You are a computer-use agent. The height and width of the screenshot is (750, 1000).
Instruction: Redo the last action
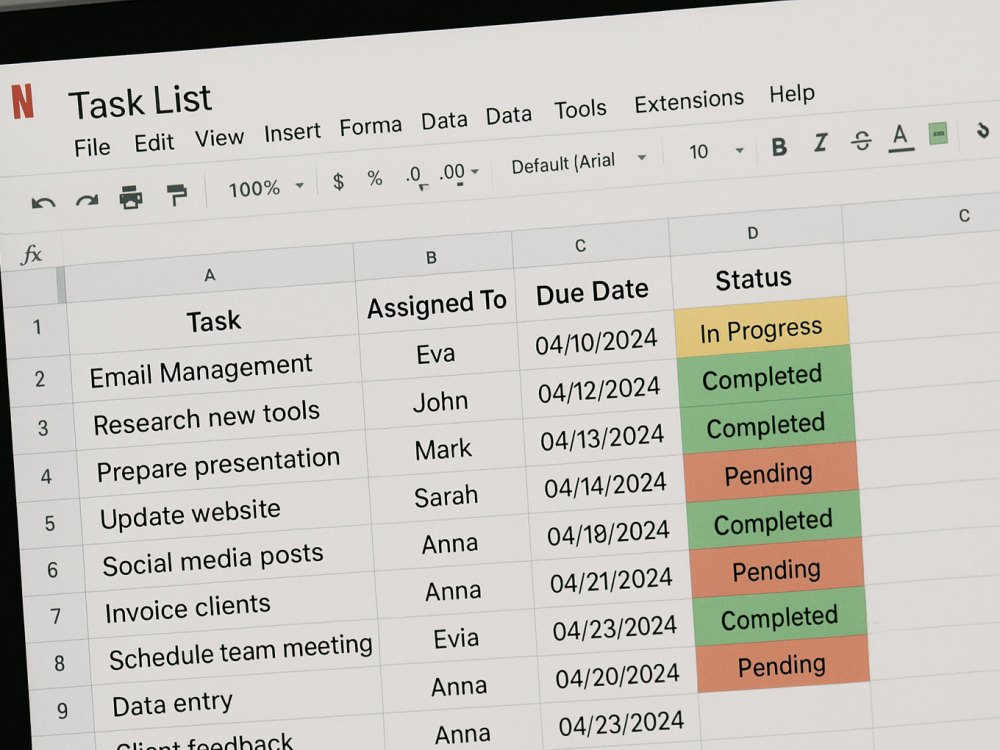pyautogui.click(x=87, y=201)
